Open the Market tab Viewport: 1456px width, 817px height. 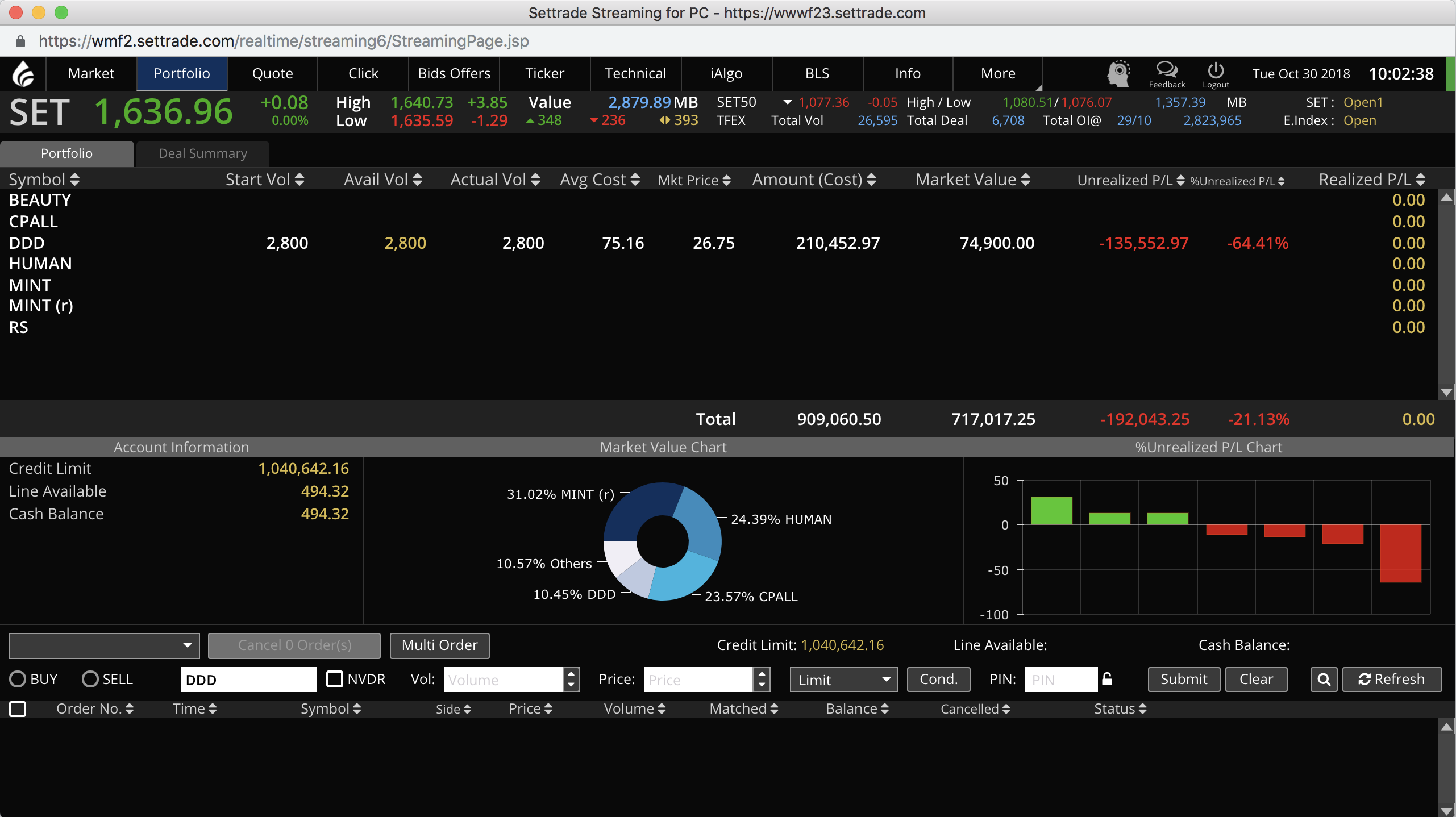[x=91, y=74]
